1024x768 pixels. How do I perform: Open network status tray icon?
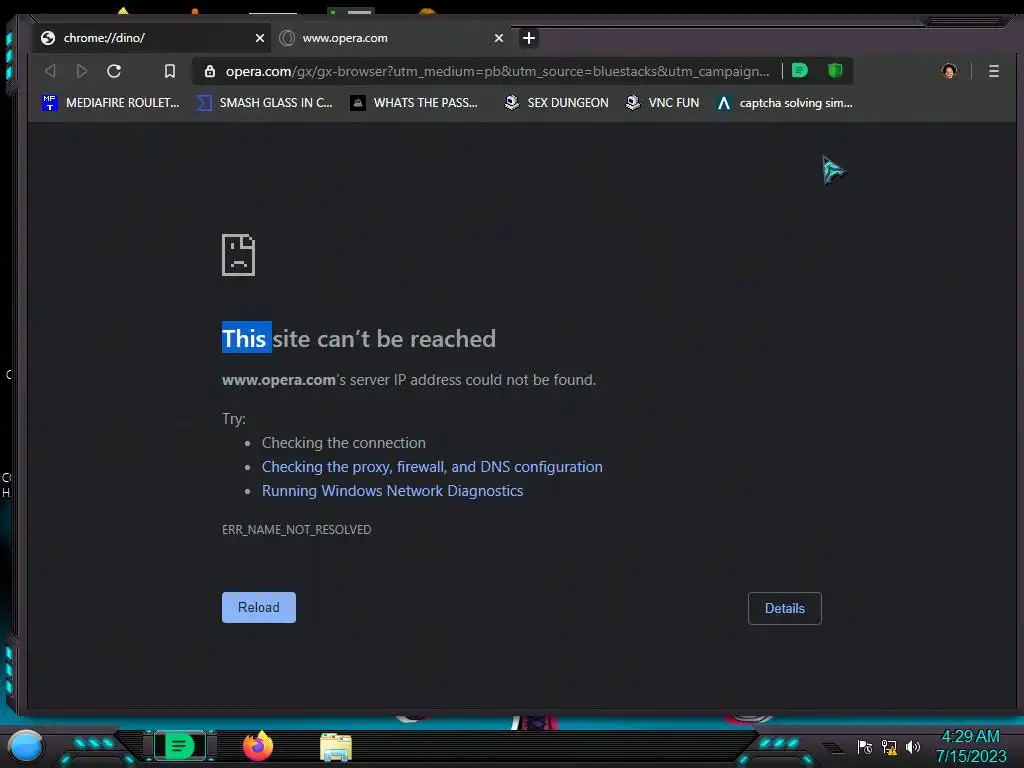click(889, 747)
